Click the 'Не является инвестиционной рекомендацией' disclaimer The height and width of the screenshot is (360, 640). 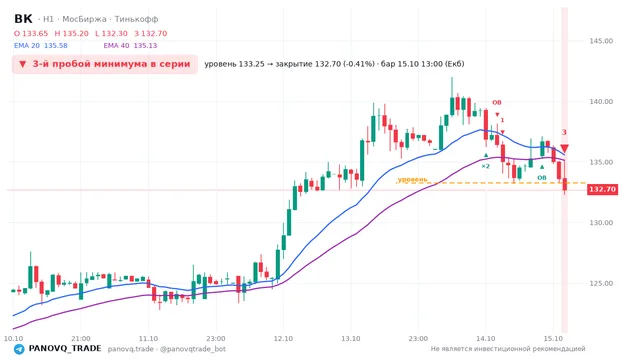[508, 349]
